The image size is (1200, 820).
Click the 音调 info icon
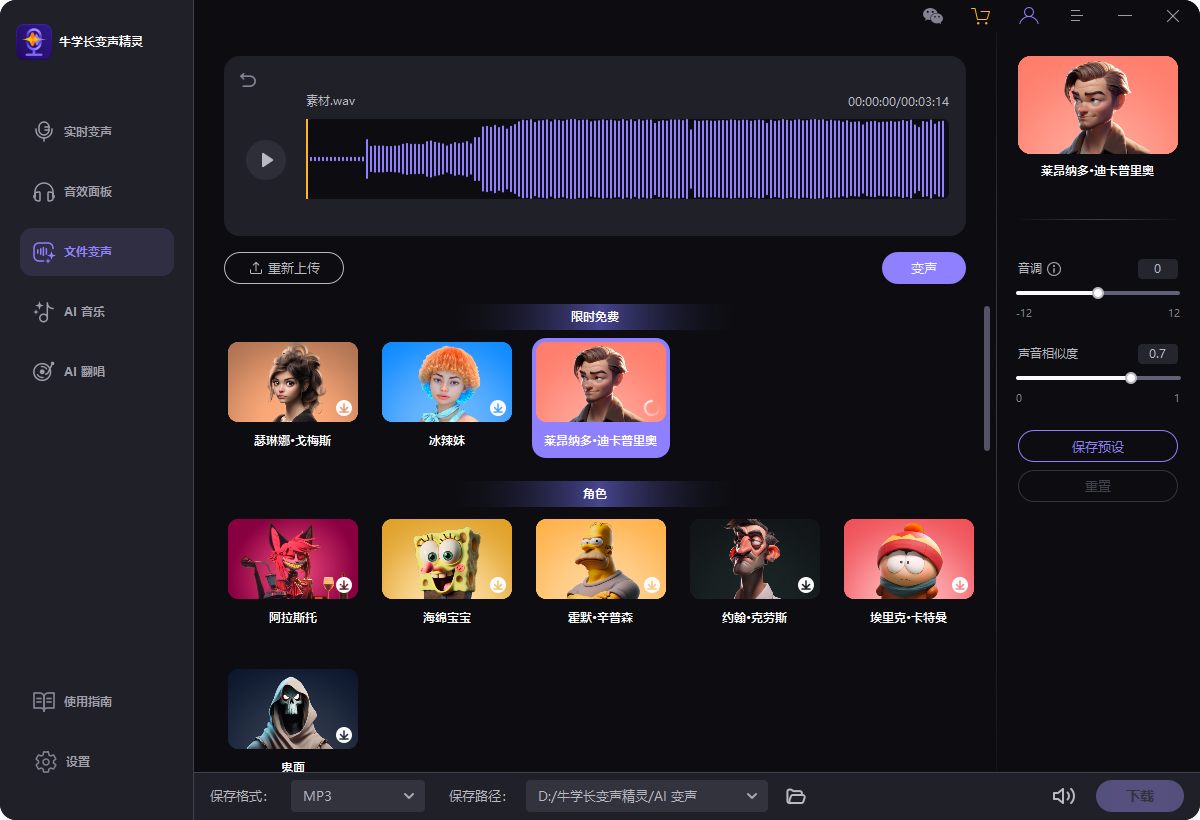pos(1054,269)
